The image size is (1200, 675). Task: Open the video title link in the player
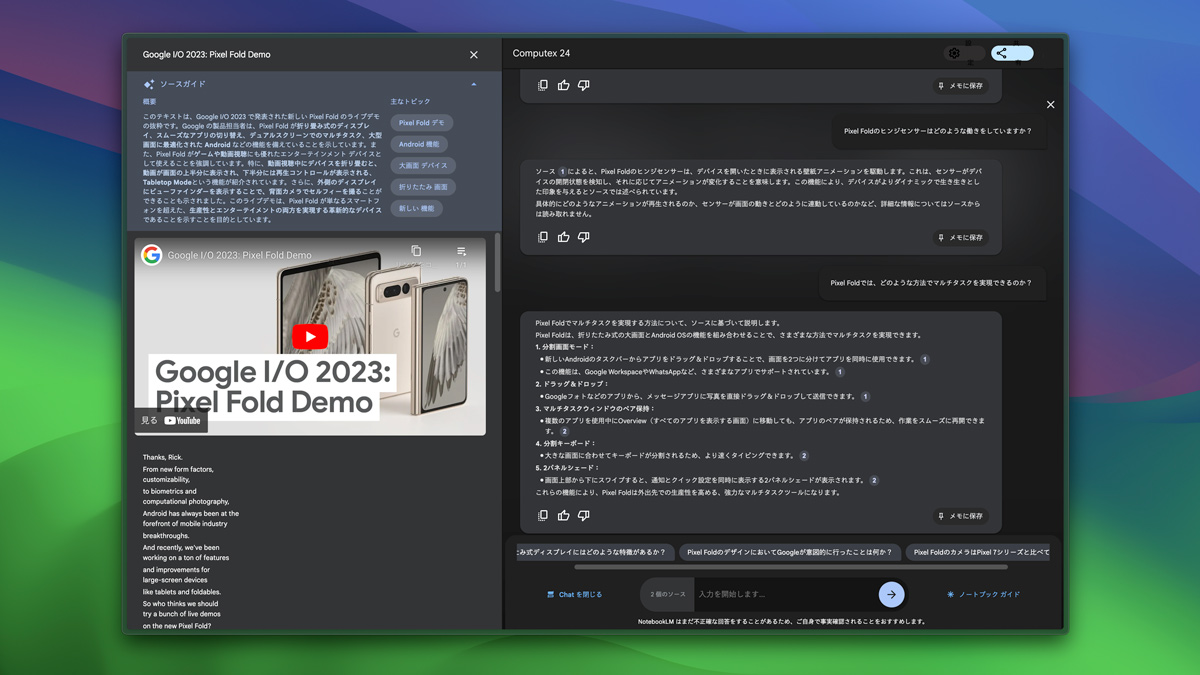point(240,255)
